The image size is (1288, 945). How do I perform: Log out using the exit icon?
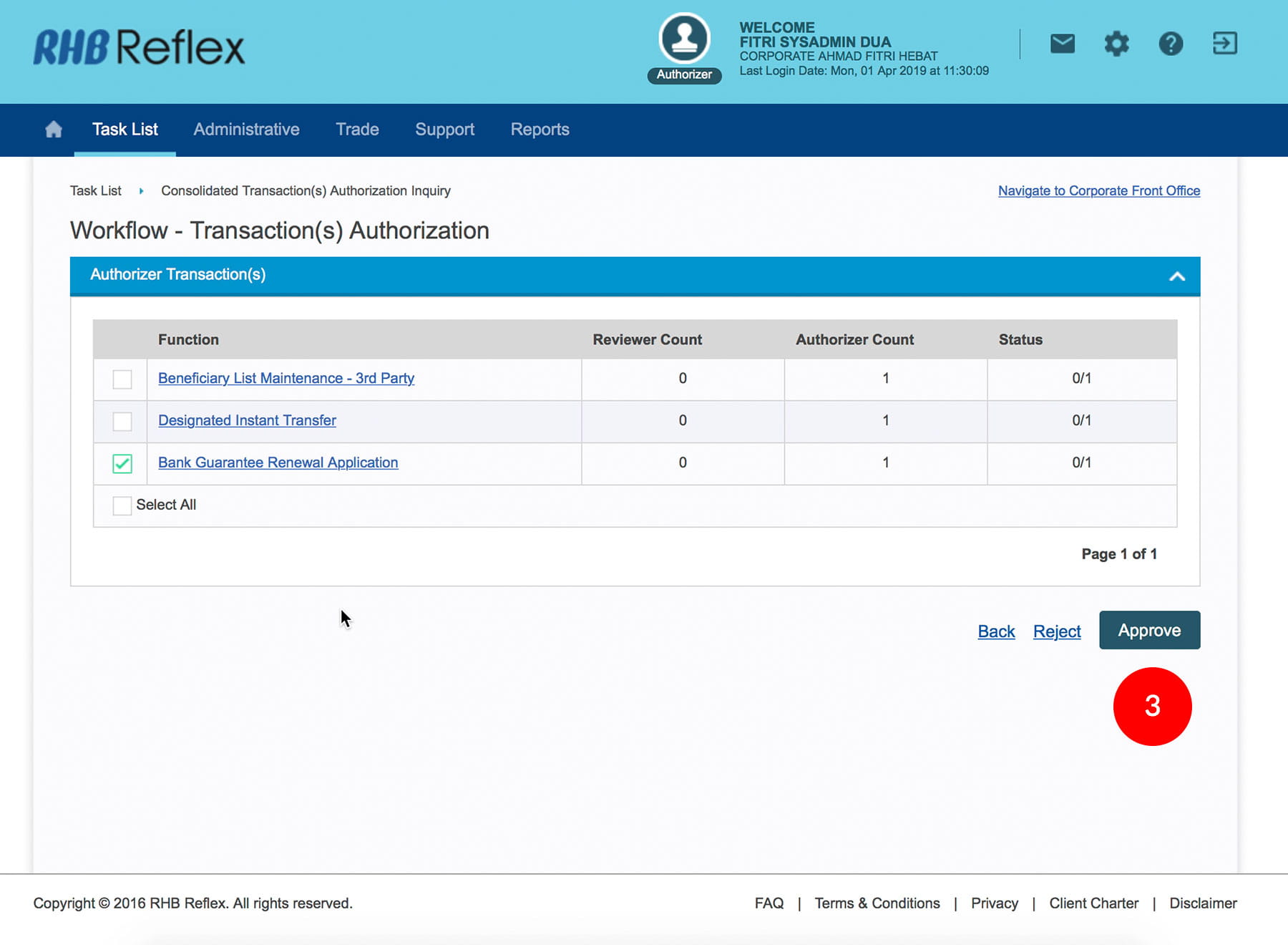1224,44
